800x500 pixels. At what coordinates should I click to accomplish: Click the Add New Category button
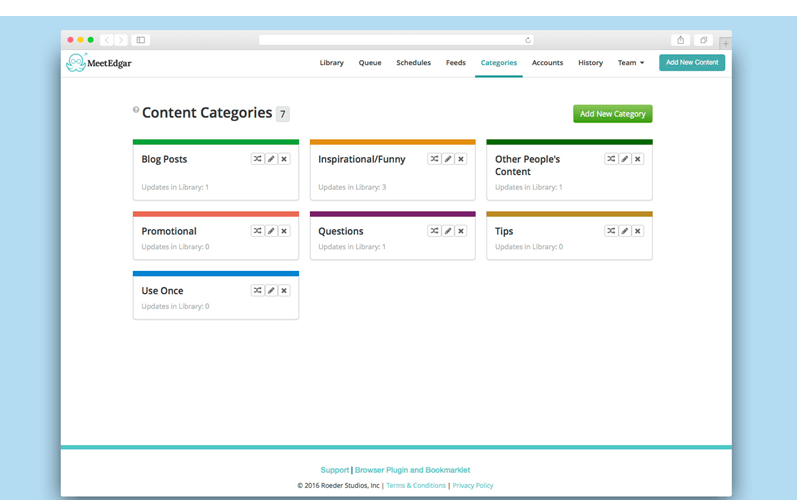click(x=613, y=114)
